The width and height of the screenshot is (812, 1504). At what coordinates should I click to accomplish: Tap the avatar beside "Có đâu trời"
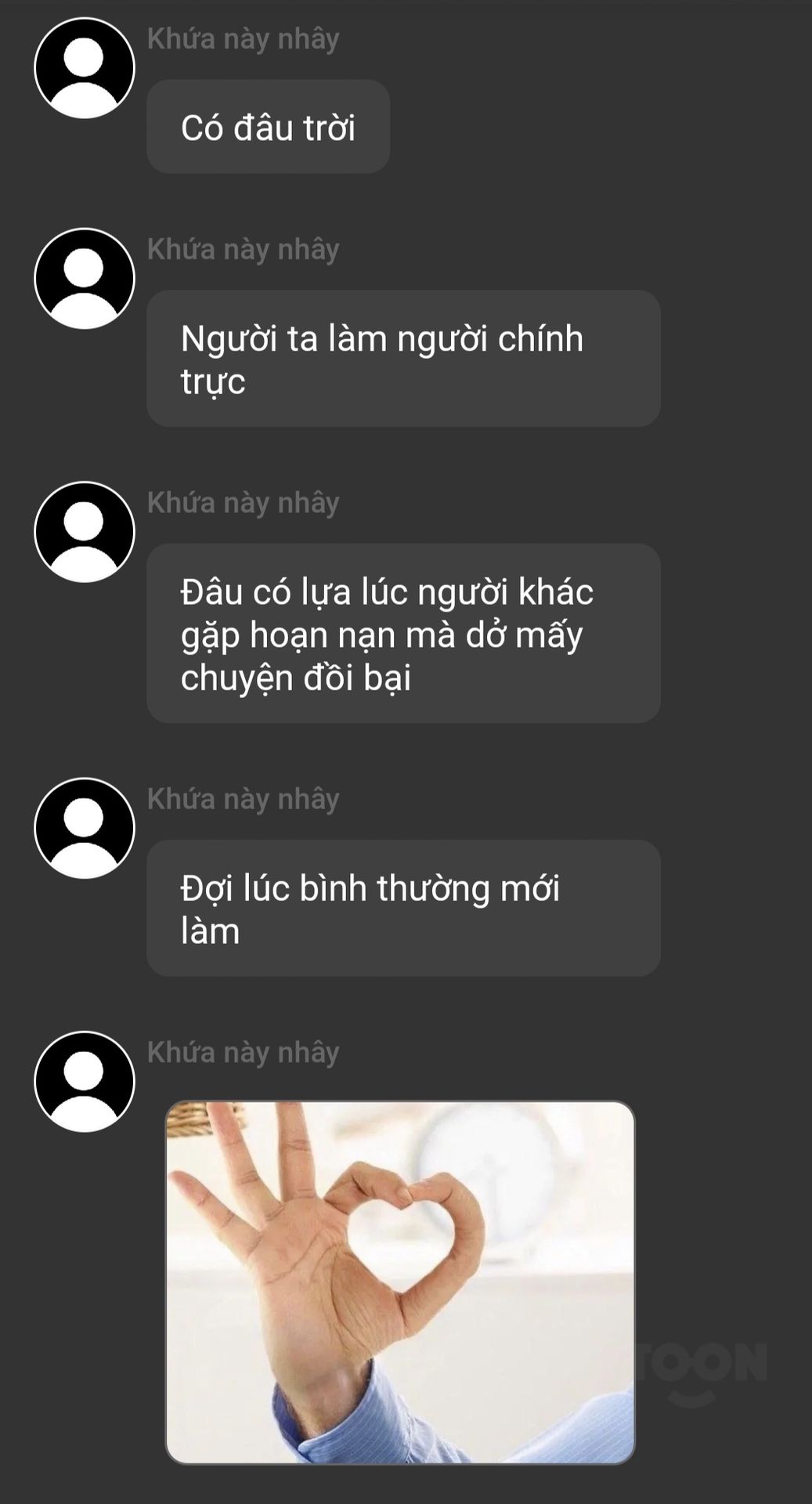[85, 68]
